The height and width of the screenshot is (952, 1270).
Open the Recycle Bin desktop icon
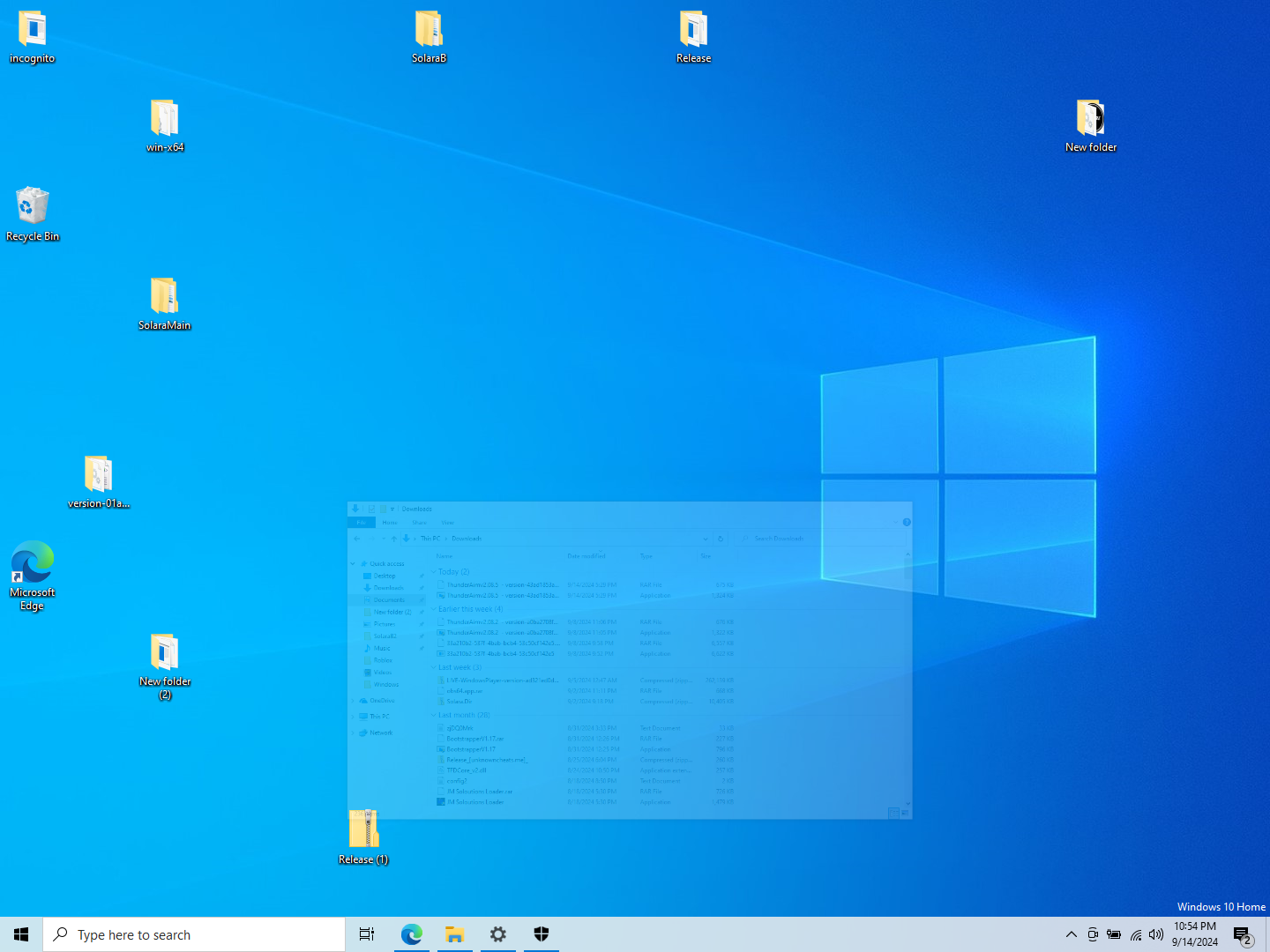(33, 207)
